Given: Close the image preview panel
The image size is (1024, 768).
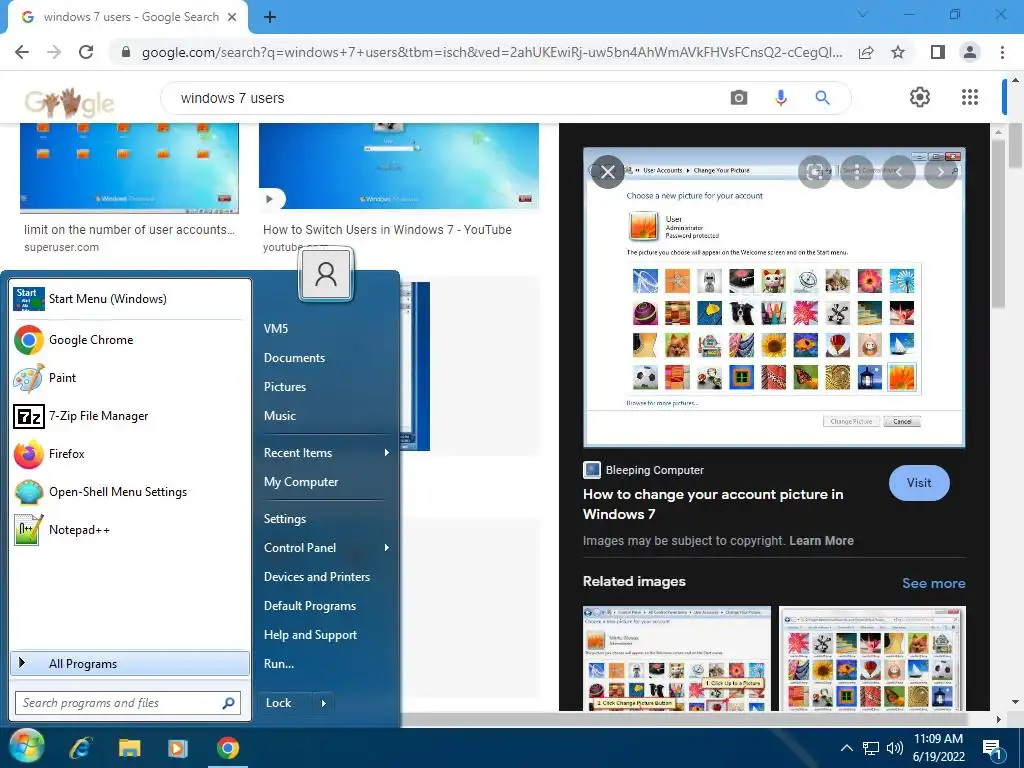Looking at the screenshot, I should point(607,172).
